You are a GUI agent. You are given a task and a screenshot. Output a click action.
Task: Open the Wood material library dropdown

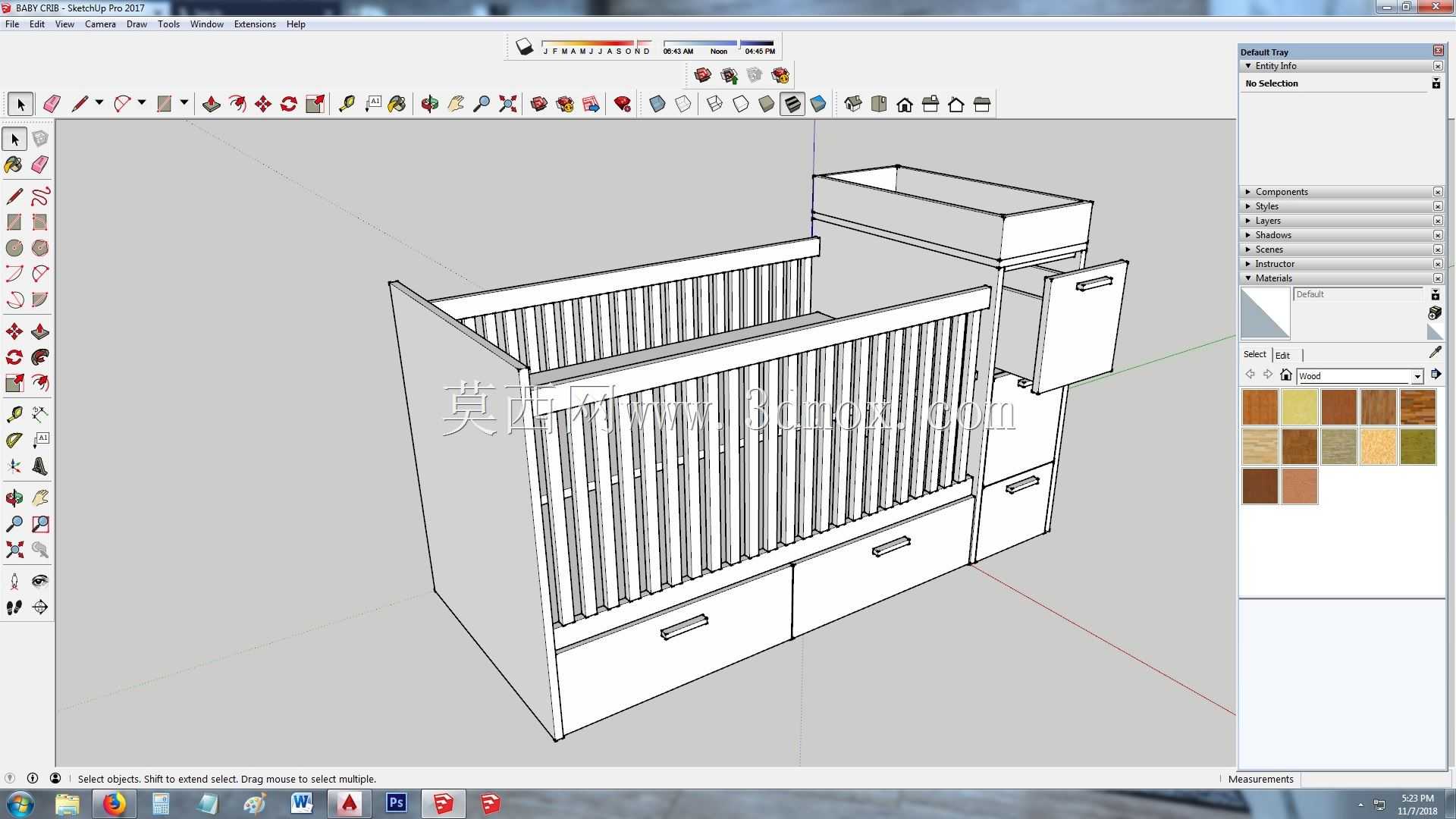(x=1417, y=376)
